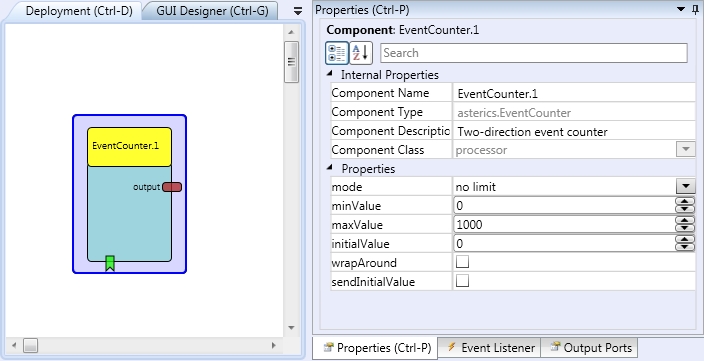
Task: Switch to GUI Designer tab
Action: pos(212,11)
